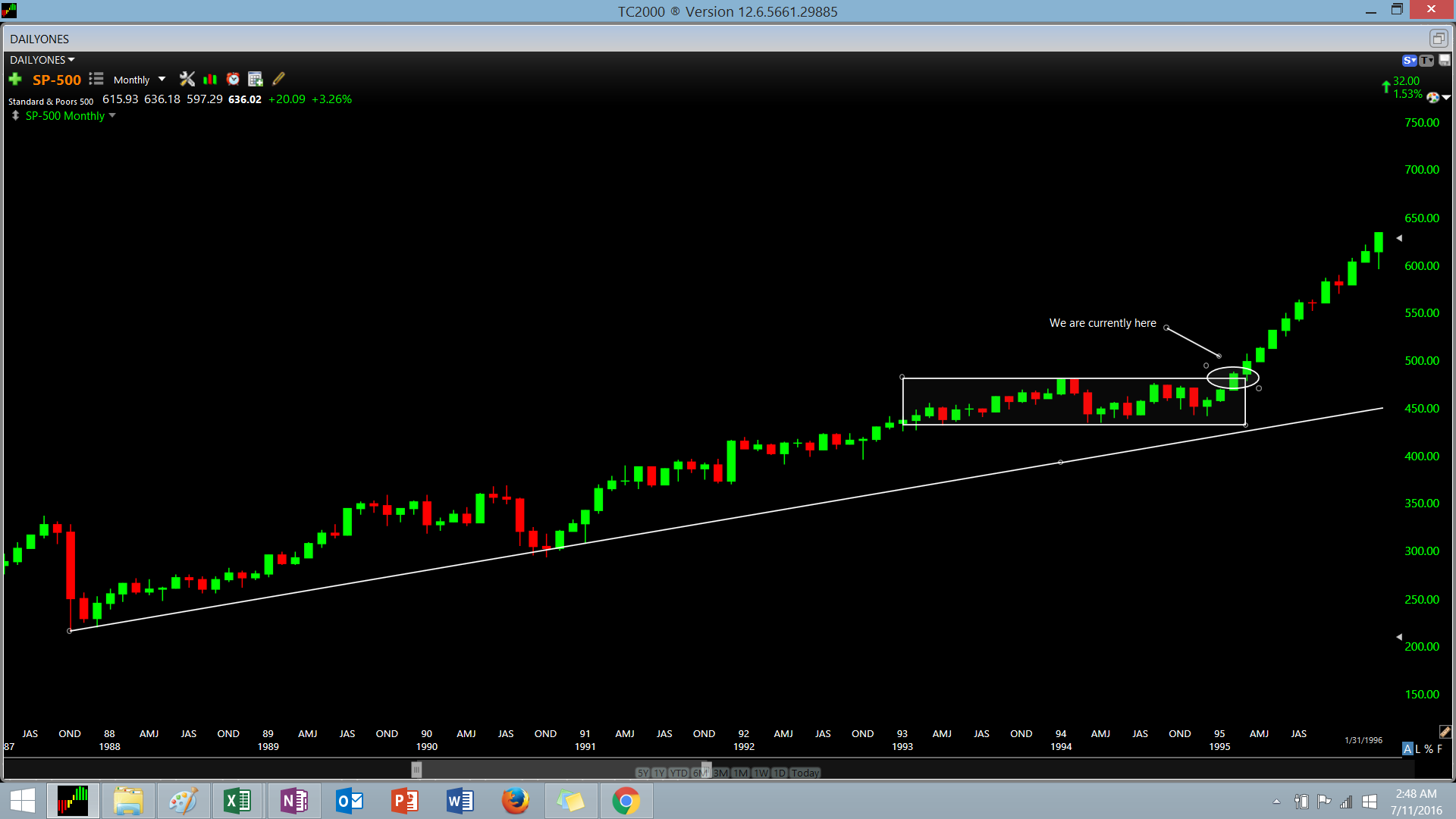
Task: Click the +3.26% percent change value
Action: point(332,99)
